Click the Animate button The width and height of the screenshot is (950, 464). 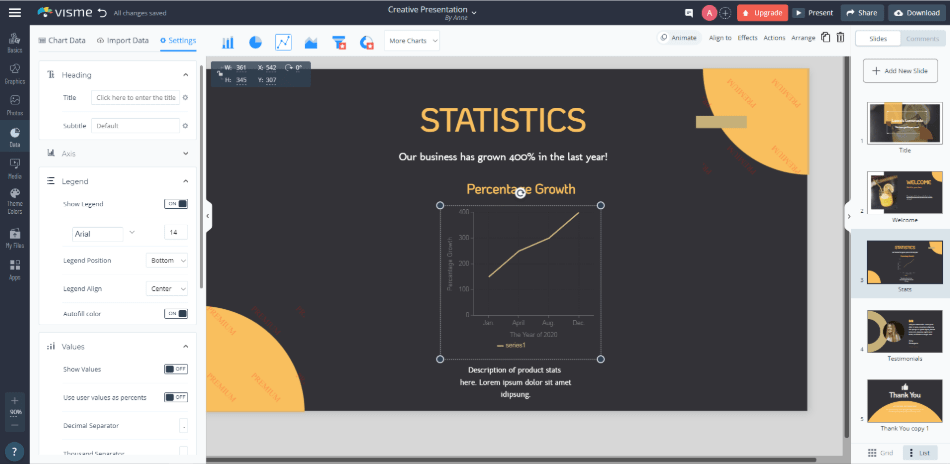679,38
